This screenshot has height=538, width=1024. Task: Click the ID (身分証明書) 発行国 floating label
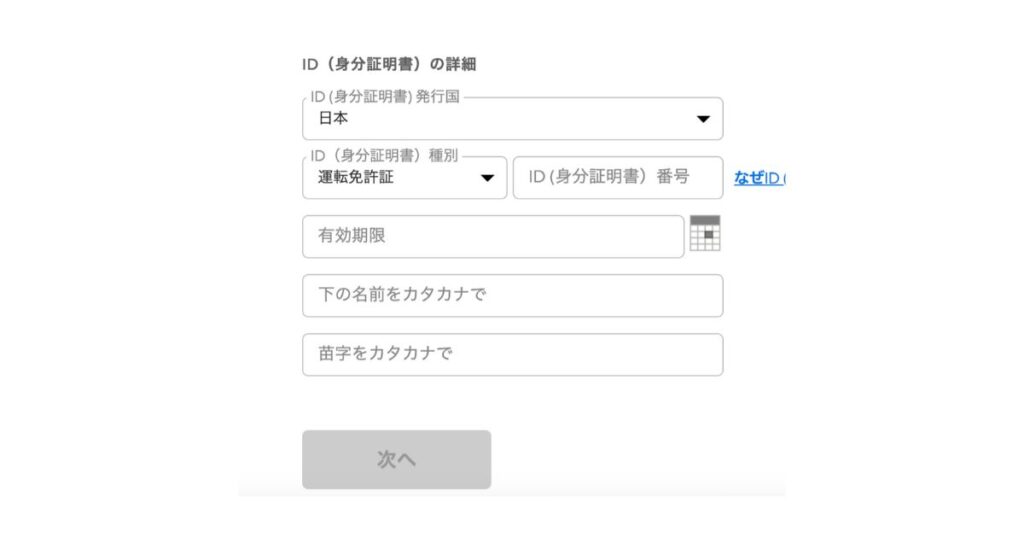click(x=385, y=97)
